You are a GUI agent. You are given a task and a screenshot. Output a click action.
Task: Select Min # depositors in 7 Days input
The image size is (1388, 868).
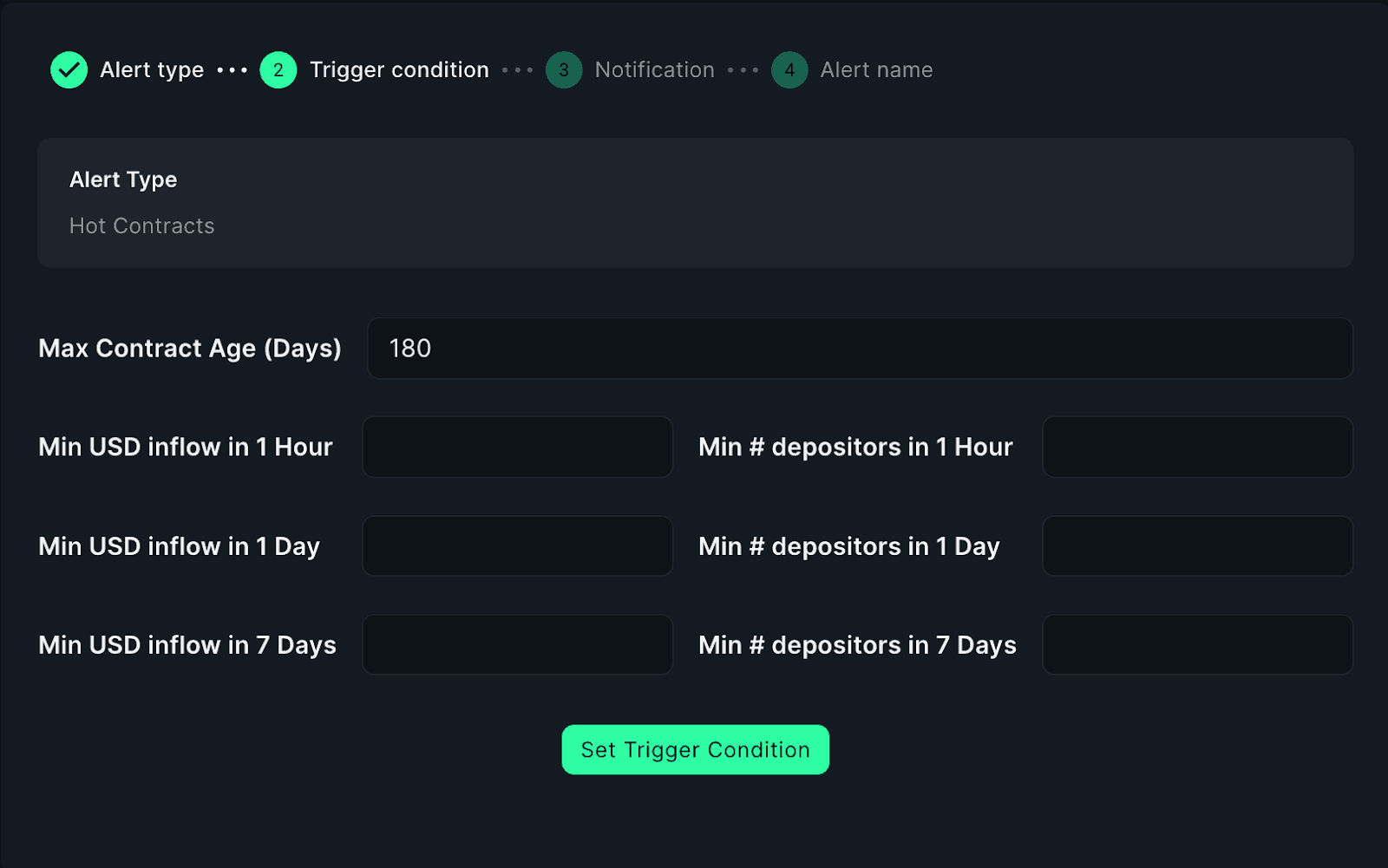click(1197, 645)
